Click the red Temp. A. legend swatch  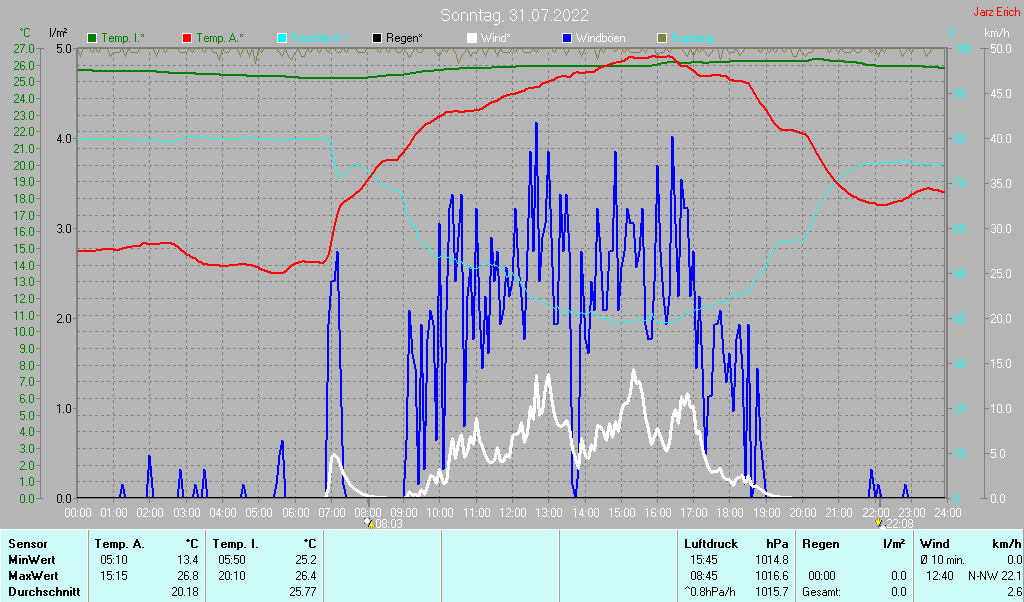pyautogui.click(x=187, y=39)
